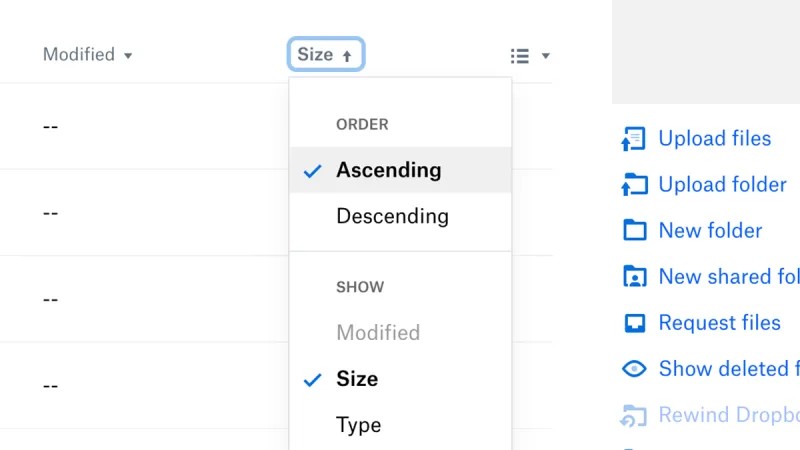Image resolution: width=800 pixels, height=450 pixels.
Task: Open the Request files link
Action: coord(719,322)
